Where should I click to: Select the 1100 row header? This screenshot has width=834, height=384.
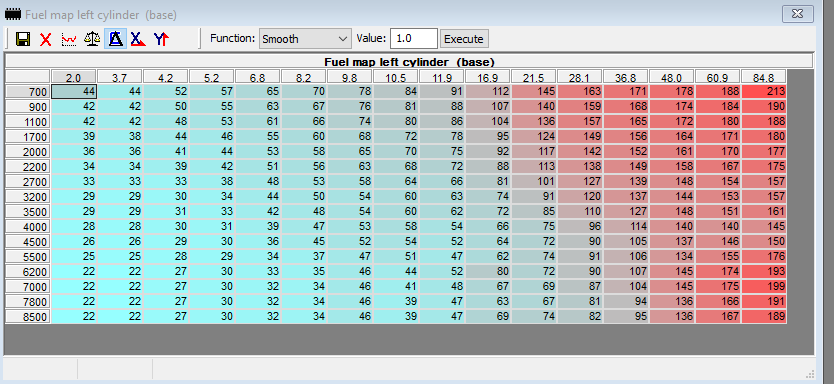pyautogui.click(x=28, y=122)
